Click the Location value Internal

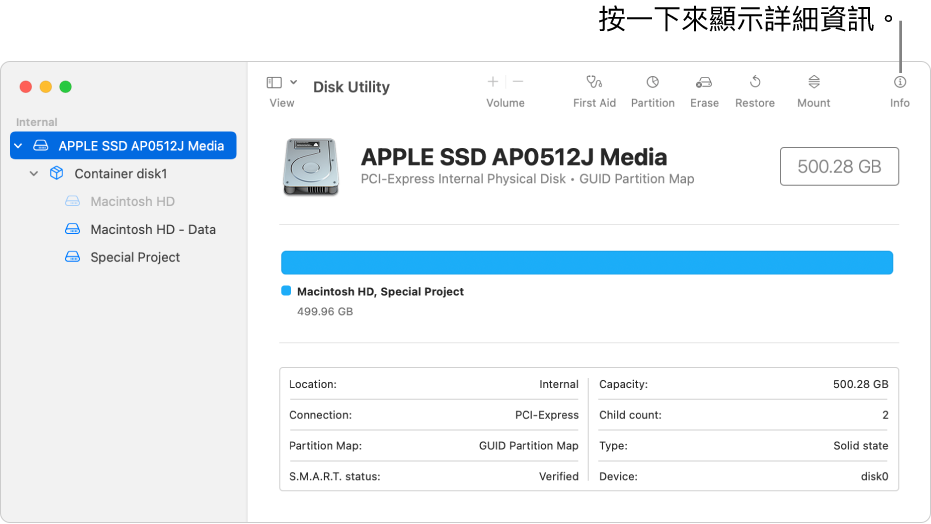(x=559, y=384)
